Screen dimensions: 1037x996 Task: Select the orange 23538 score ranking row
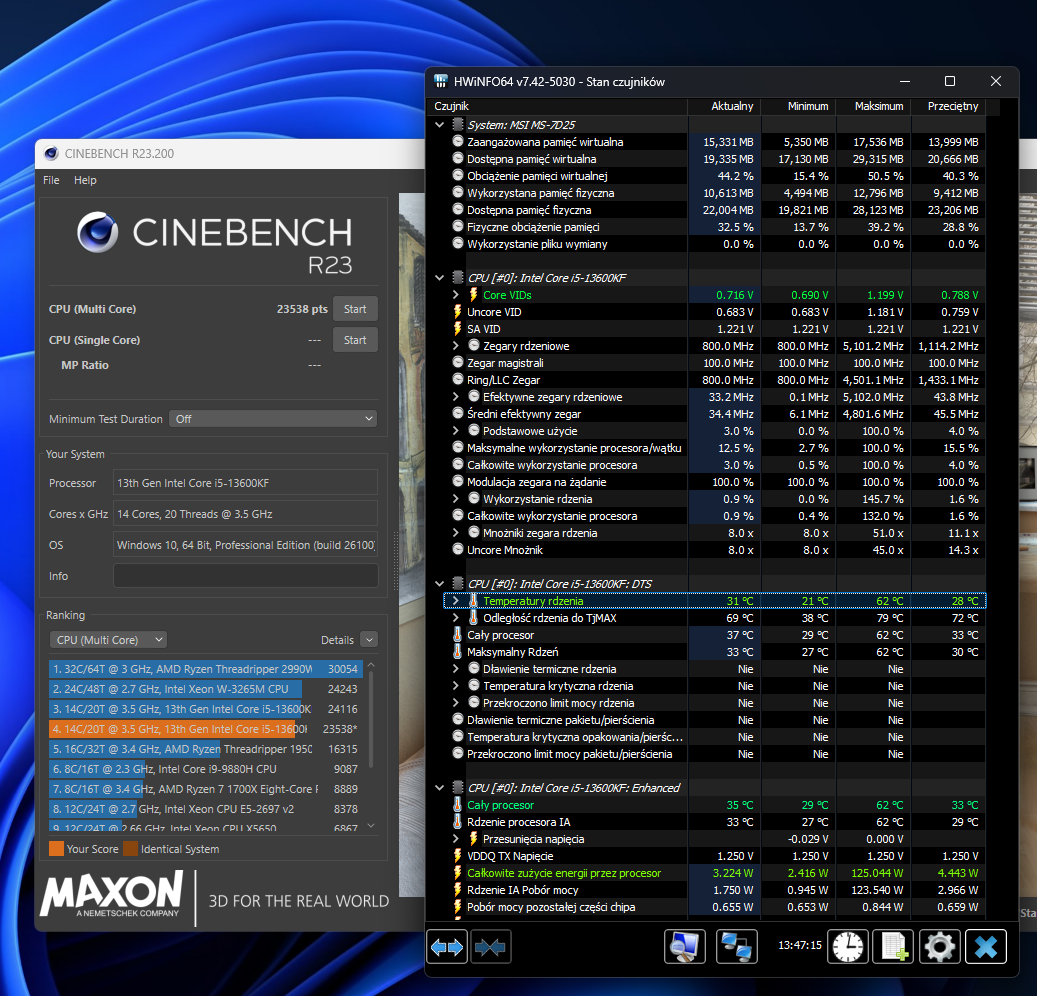(x=206, y=729)
